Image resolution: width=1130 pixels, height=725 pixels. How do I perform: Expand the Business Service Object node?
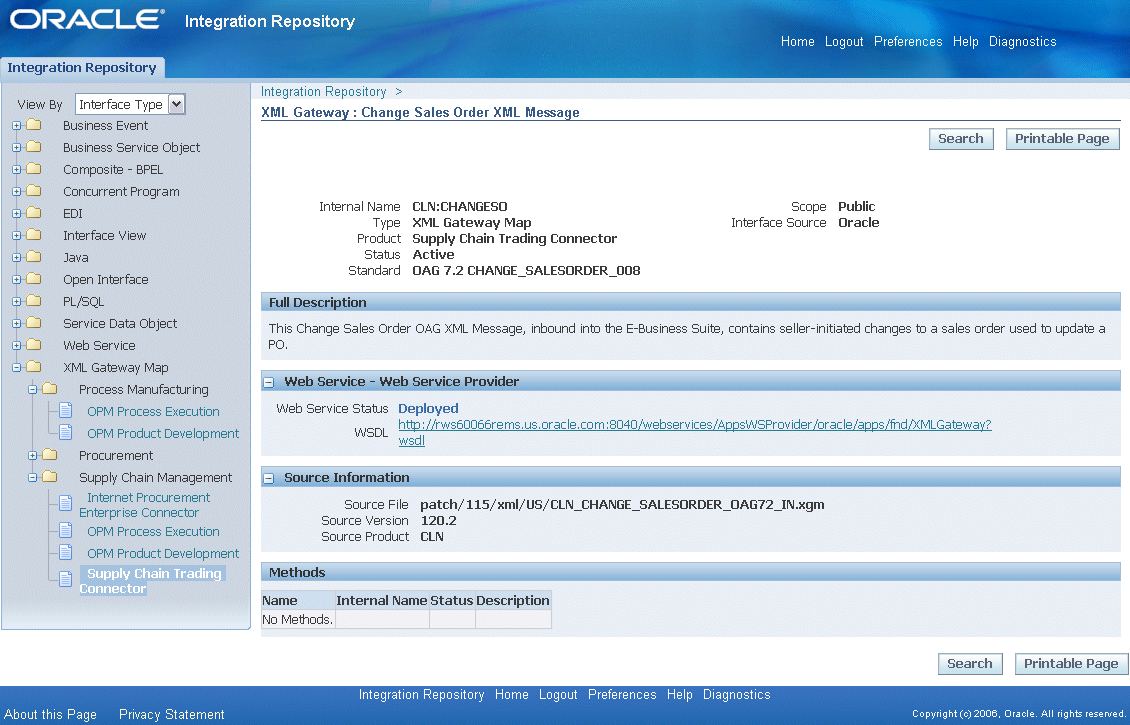coord(17,148)
